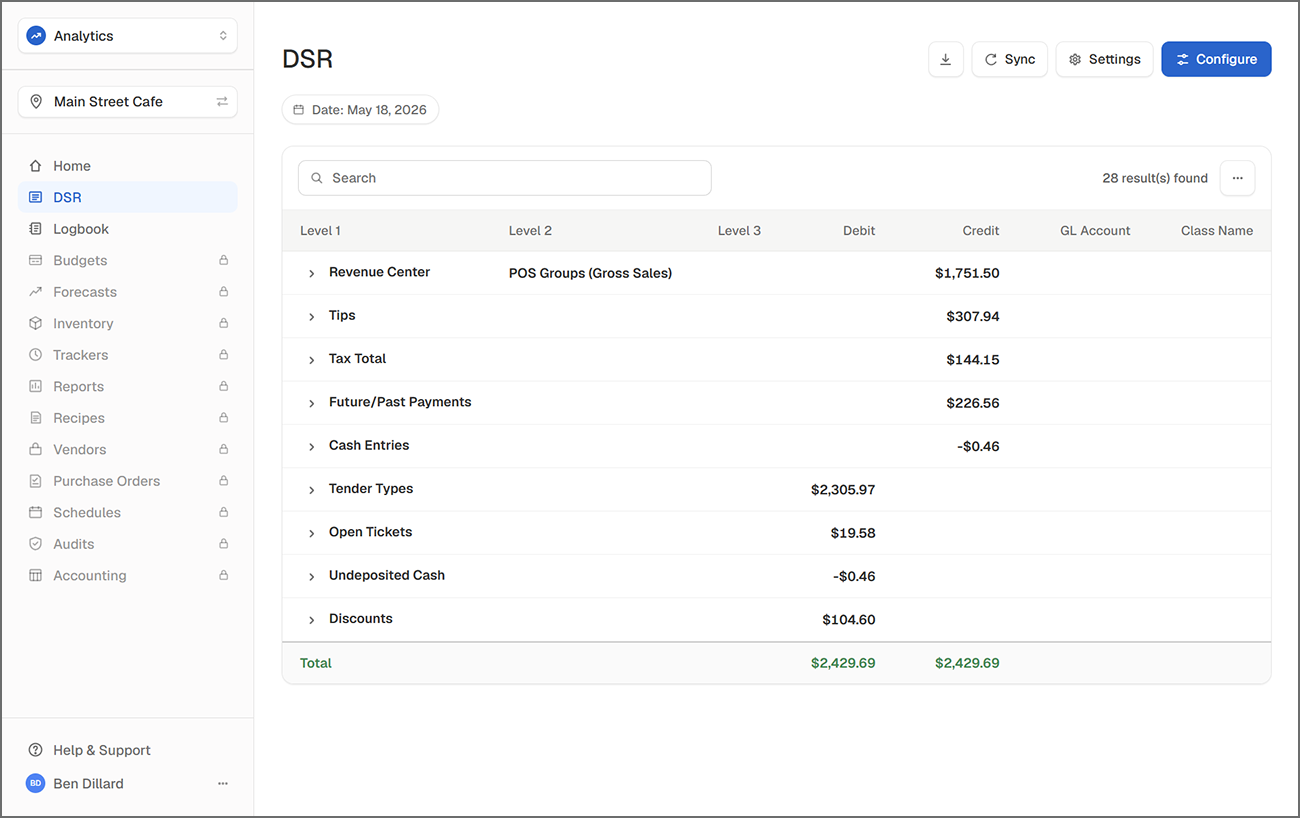Click the search magnifier icon
1300x818 pixels.
tap(317, 178)
